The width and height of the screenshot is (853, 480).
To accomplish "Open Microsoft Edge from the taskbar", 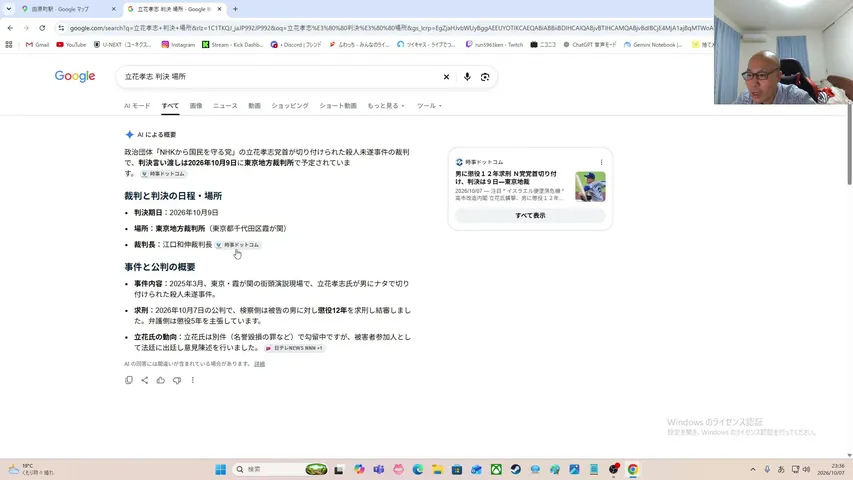I will coord(418,469).
